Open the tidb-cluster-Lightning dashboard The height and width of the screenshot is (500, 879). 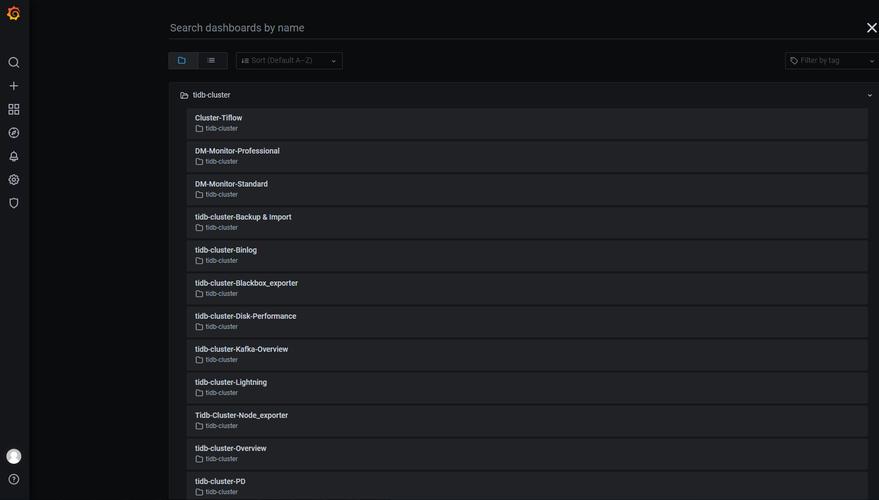pyautogui.click(x=527, y=388)
